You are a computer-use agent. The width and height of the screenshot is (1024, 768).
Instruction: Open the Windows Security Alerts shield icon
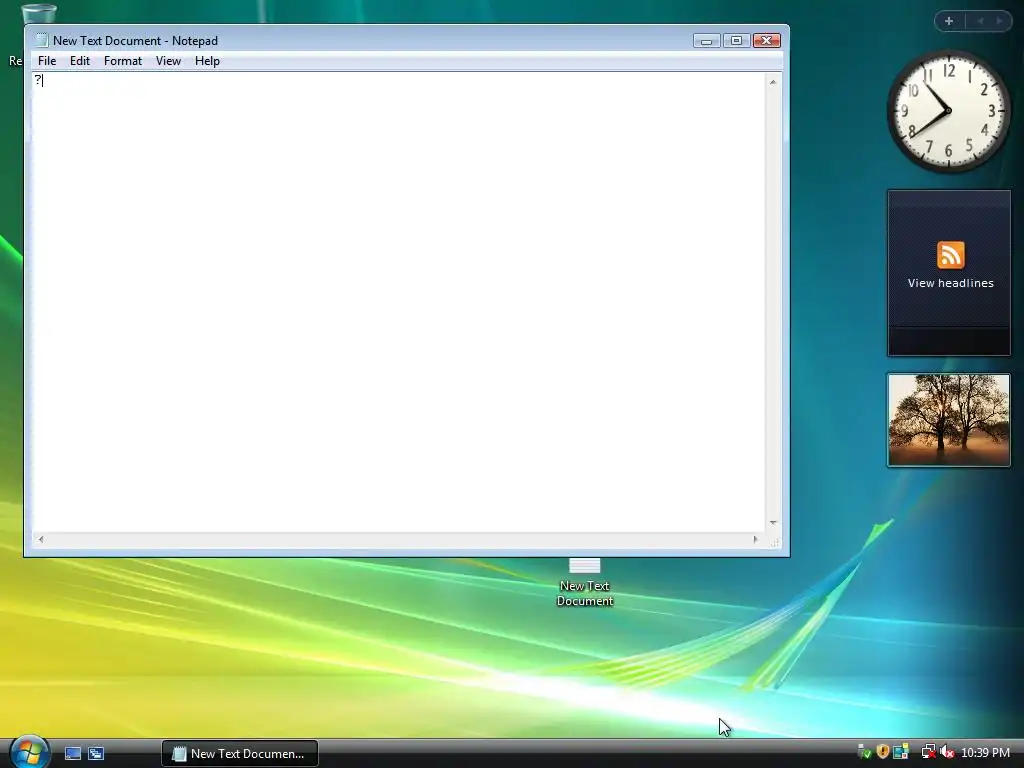882,752
